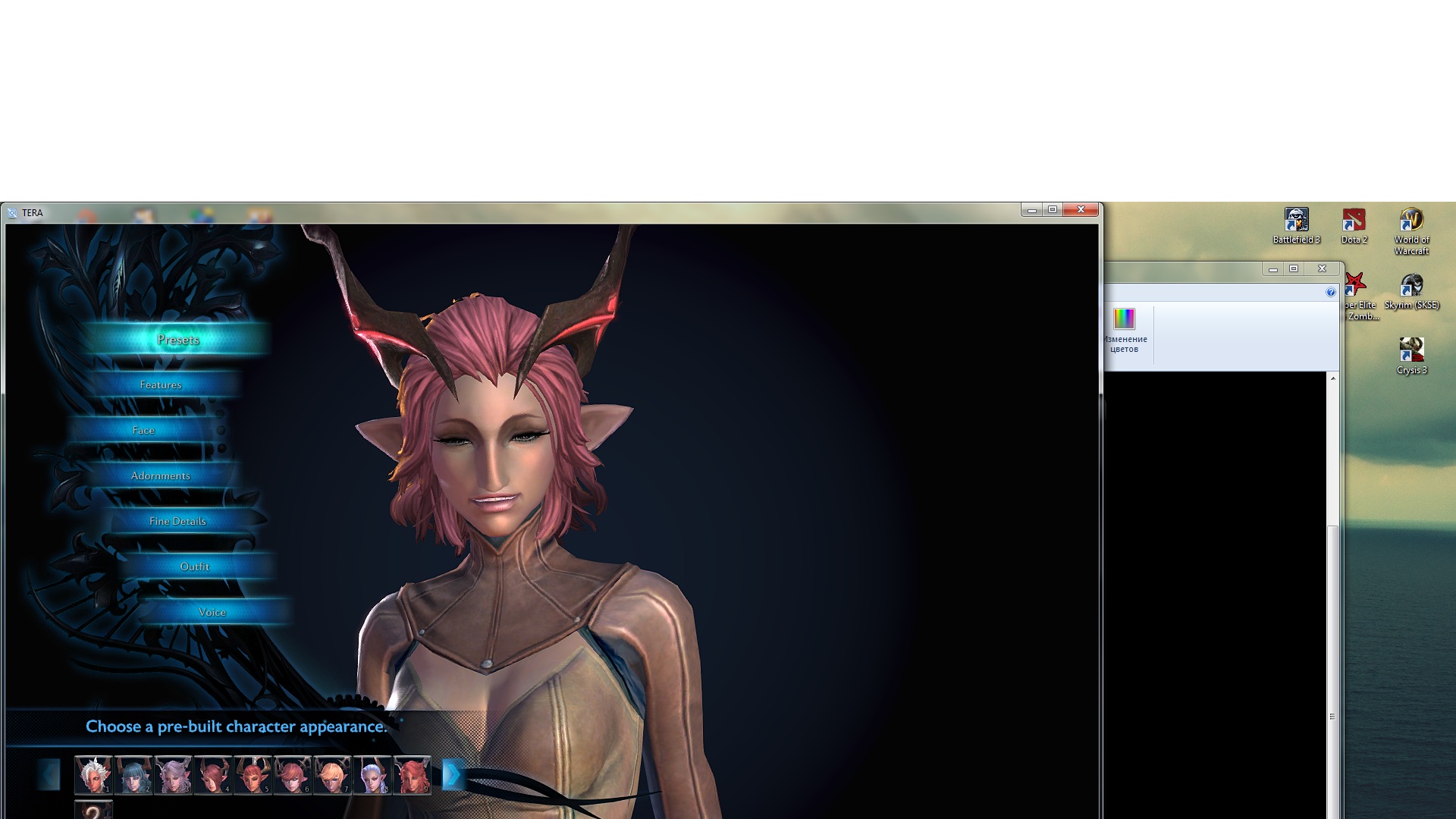Select preset appearance number 1 with white hair
1456x819 pixels.
click(93, 774)
